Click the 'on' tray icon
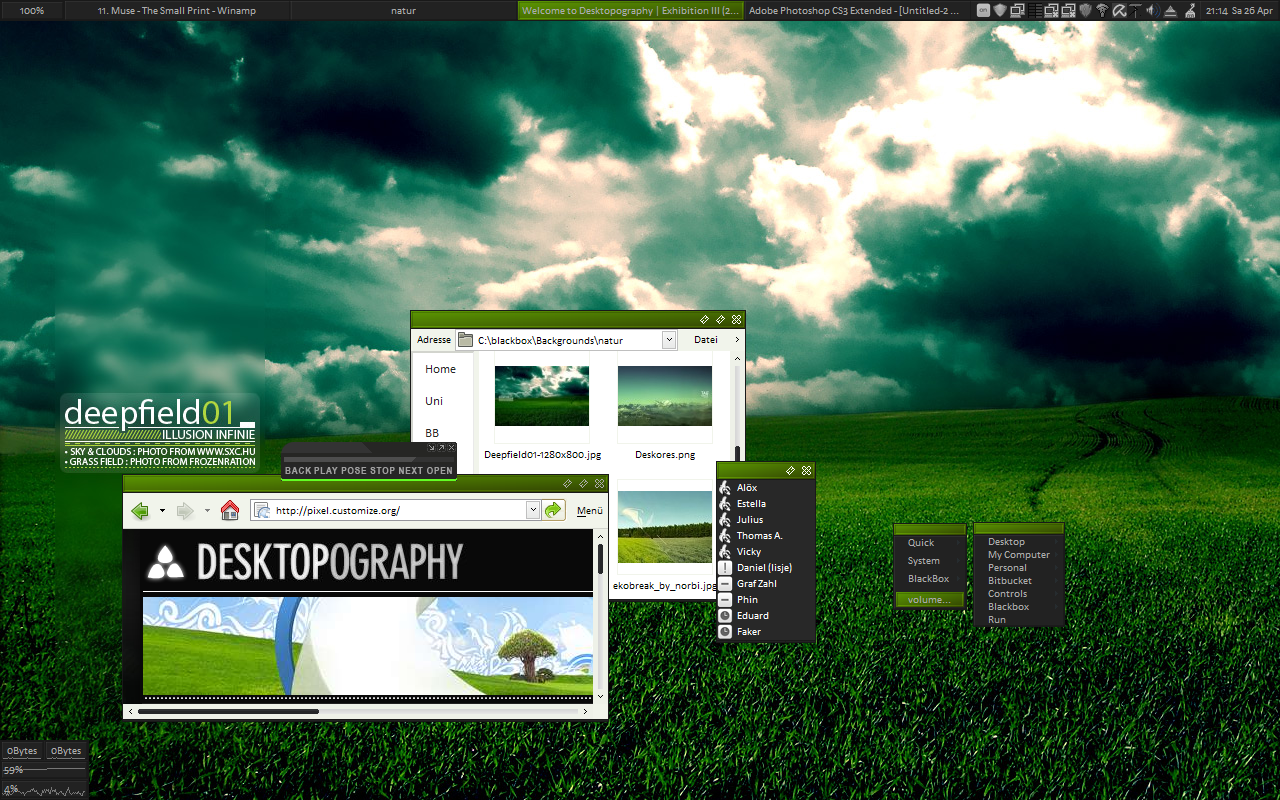 click(983, 10)
